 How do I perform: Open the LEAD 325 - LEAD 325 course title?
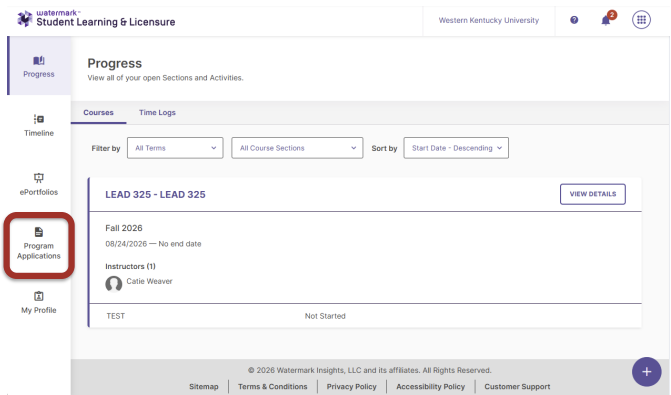[155, 195]
